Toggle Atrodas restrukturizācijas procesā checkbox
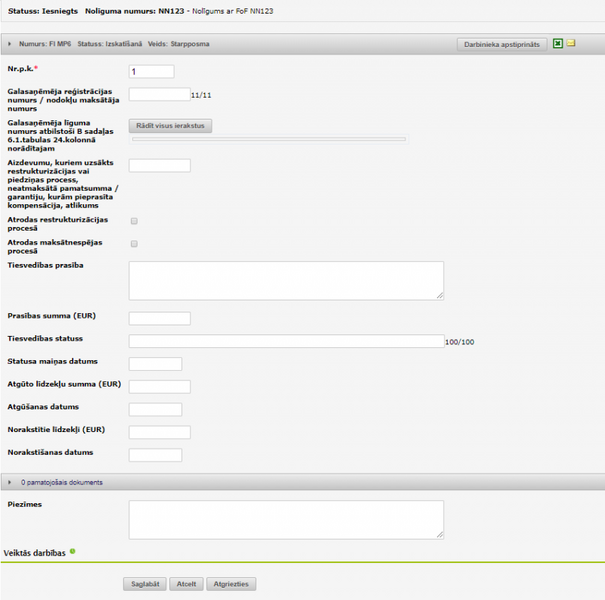605x600 pixels. (x=134, y=221)
